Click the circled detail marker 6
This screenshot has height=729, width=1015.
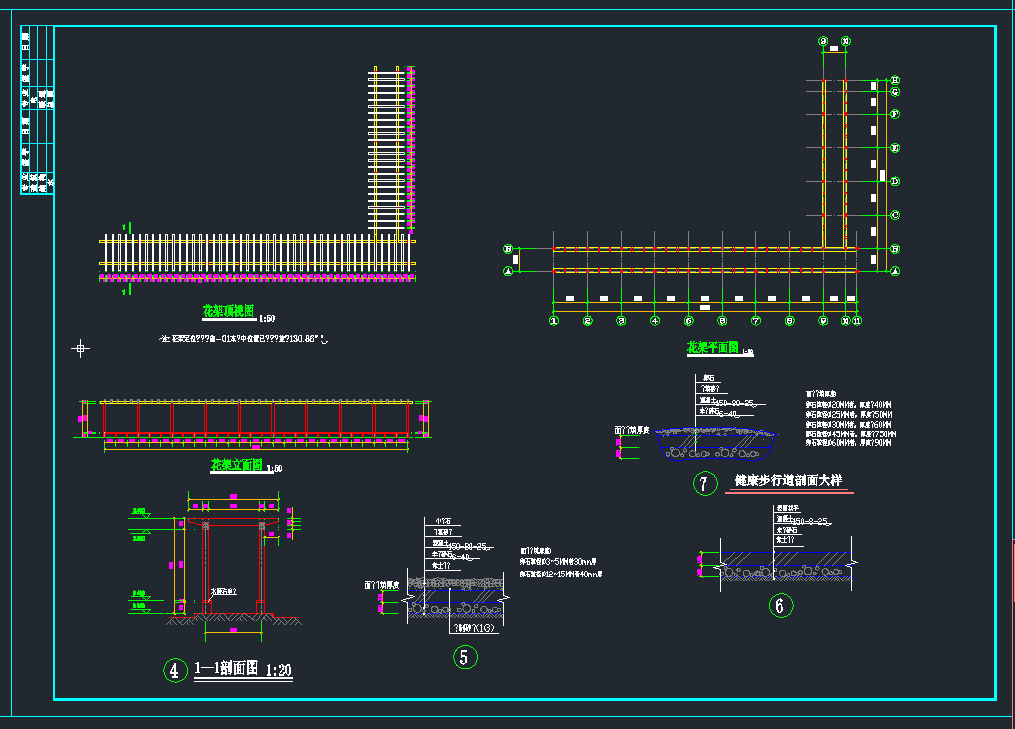click(780, 605)
